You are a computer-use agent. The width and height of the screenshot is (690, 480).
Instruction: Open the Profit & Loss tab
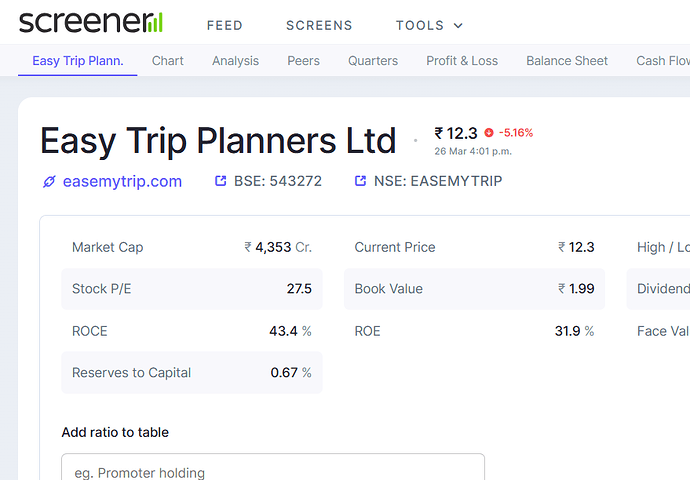pyautogui.click(x=462, y=61)
